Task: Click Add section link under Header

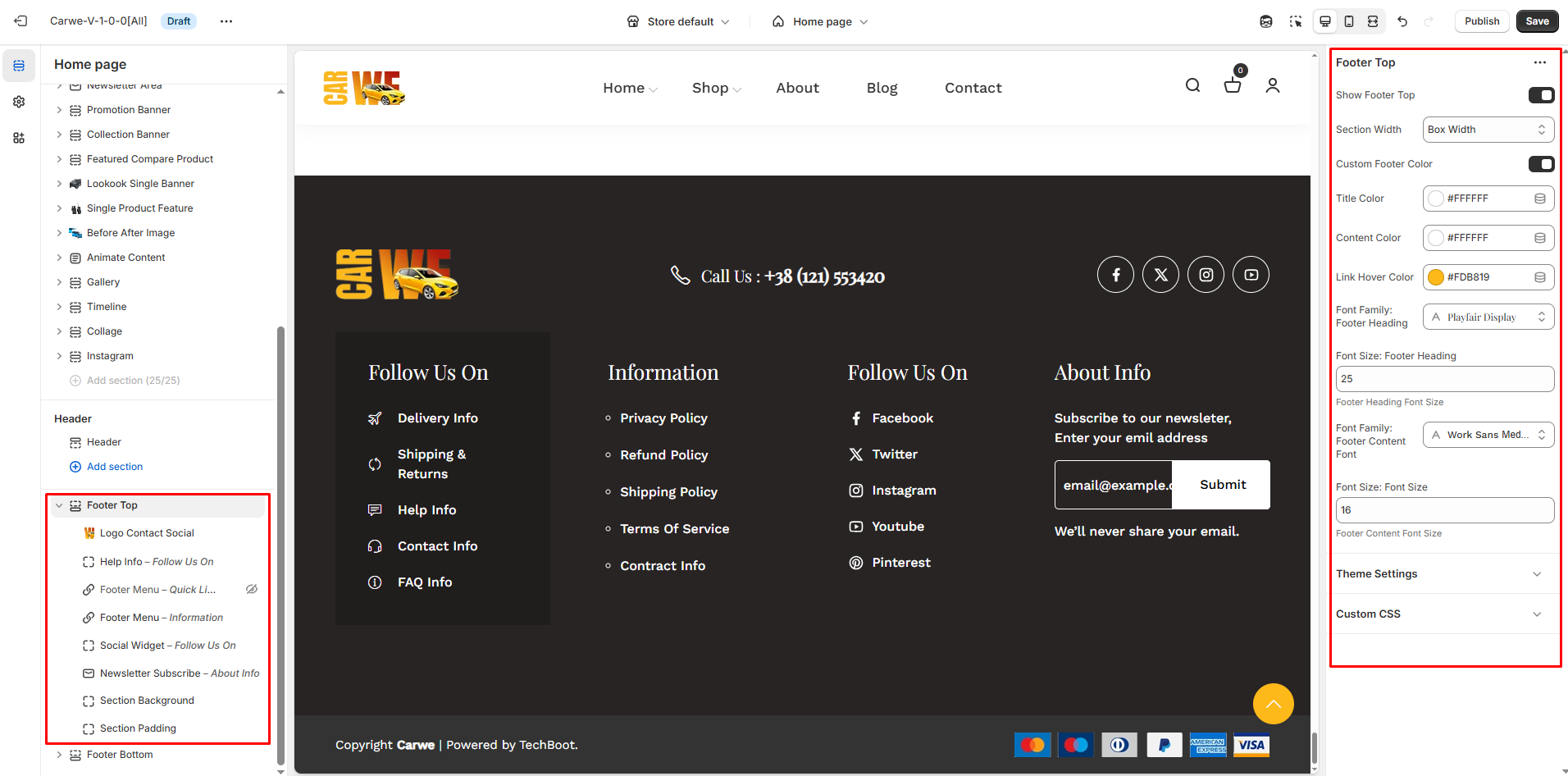Action: point(114,467)
